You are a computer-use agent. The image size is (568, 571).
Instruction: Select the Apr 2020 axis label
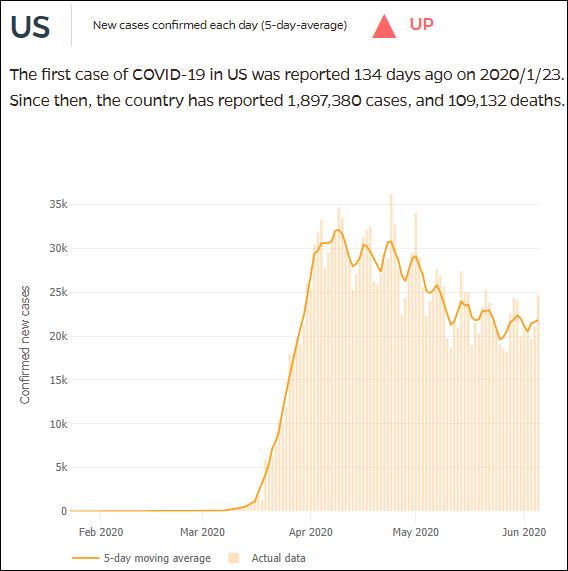point(311,532)
